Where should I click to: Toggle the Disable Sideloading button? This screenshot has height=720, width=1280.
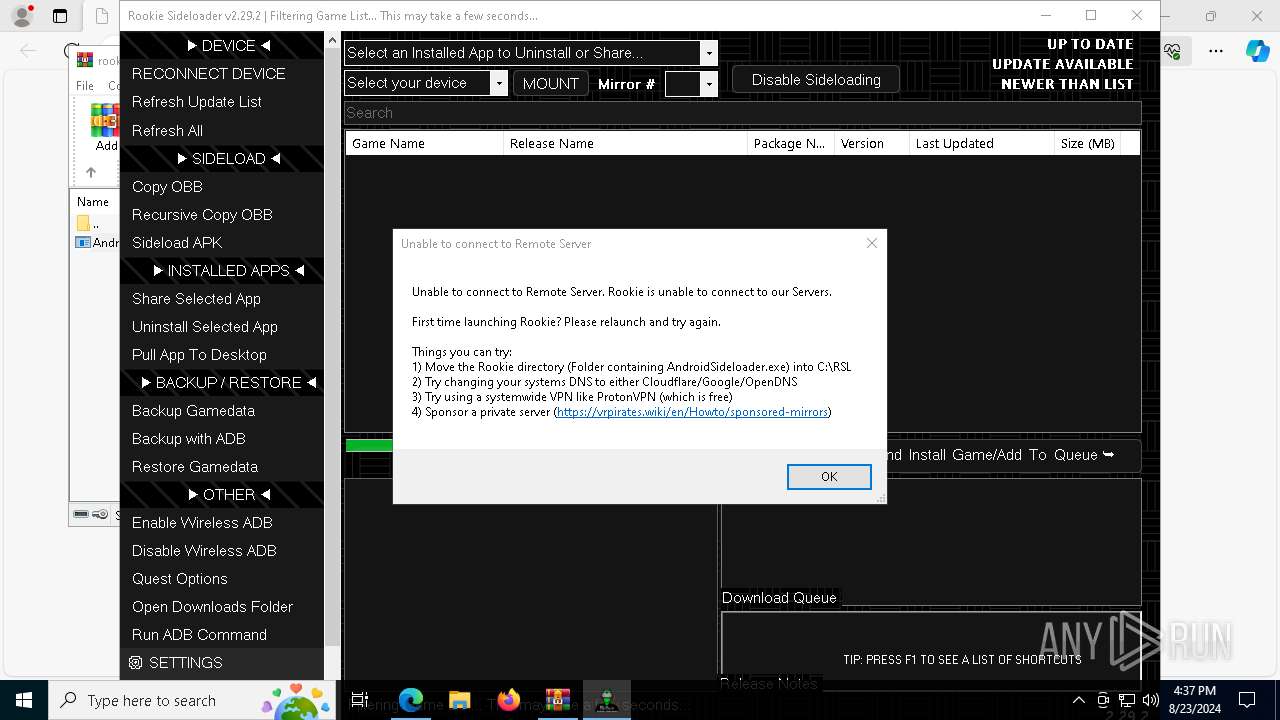[816, 80]
